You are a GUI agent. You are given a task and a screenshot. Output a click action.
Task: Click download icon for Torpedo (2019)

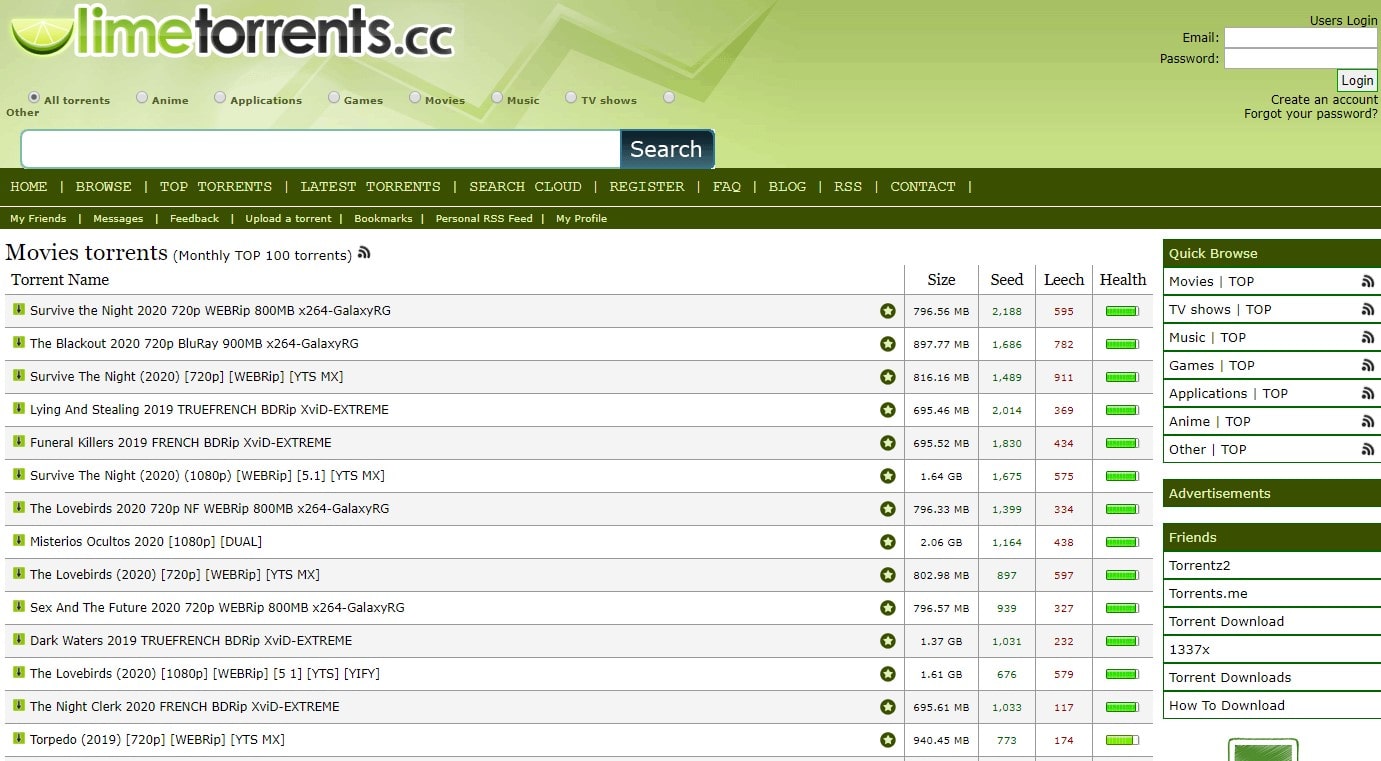[19, 738]
